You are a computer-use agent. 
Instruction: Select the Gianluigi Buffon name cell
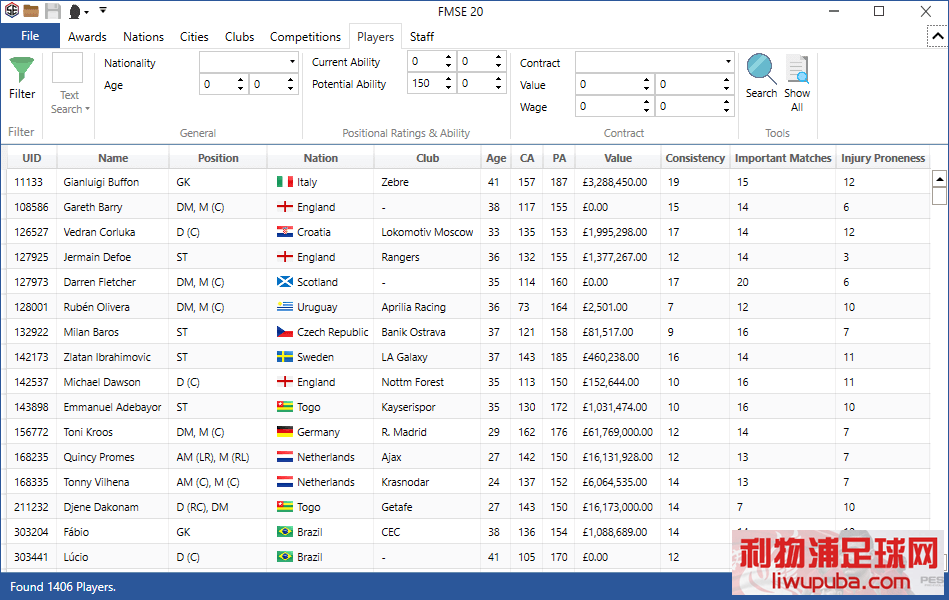coord(113,182)
